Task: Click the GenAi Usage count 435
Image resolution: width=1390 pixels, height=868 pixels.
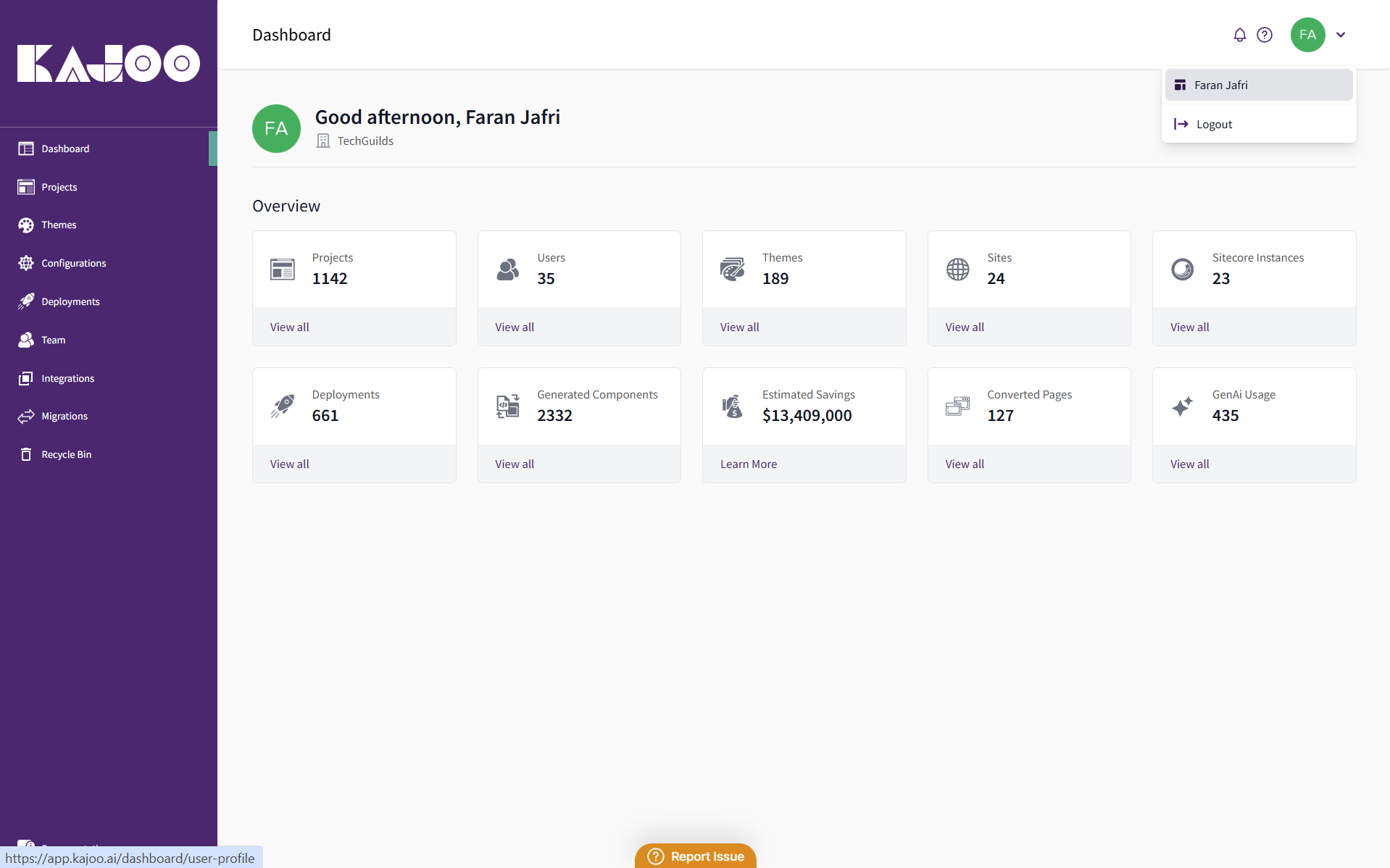Action: coord(1225,415)
